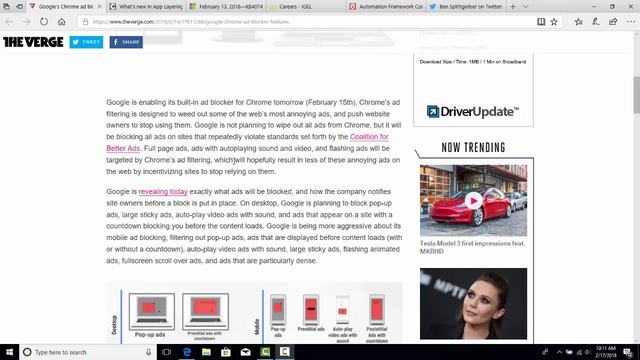This screenshot has width=640, height=360.
Task: Open the active Camtasia recorder taskbar icon
Action: [284, 352]
